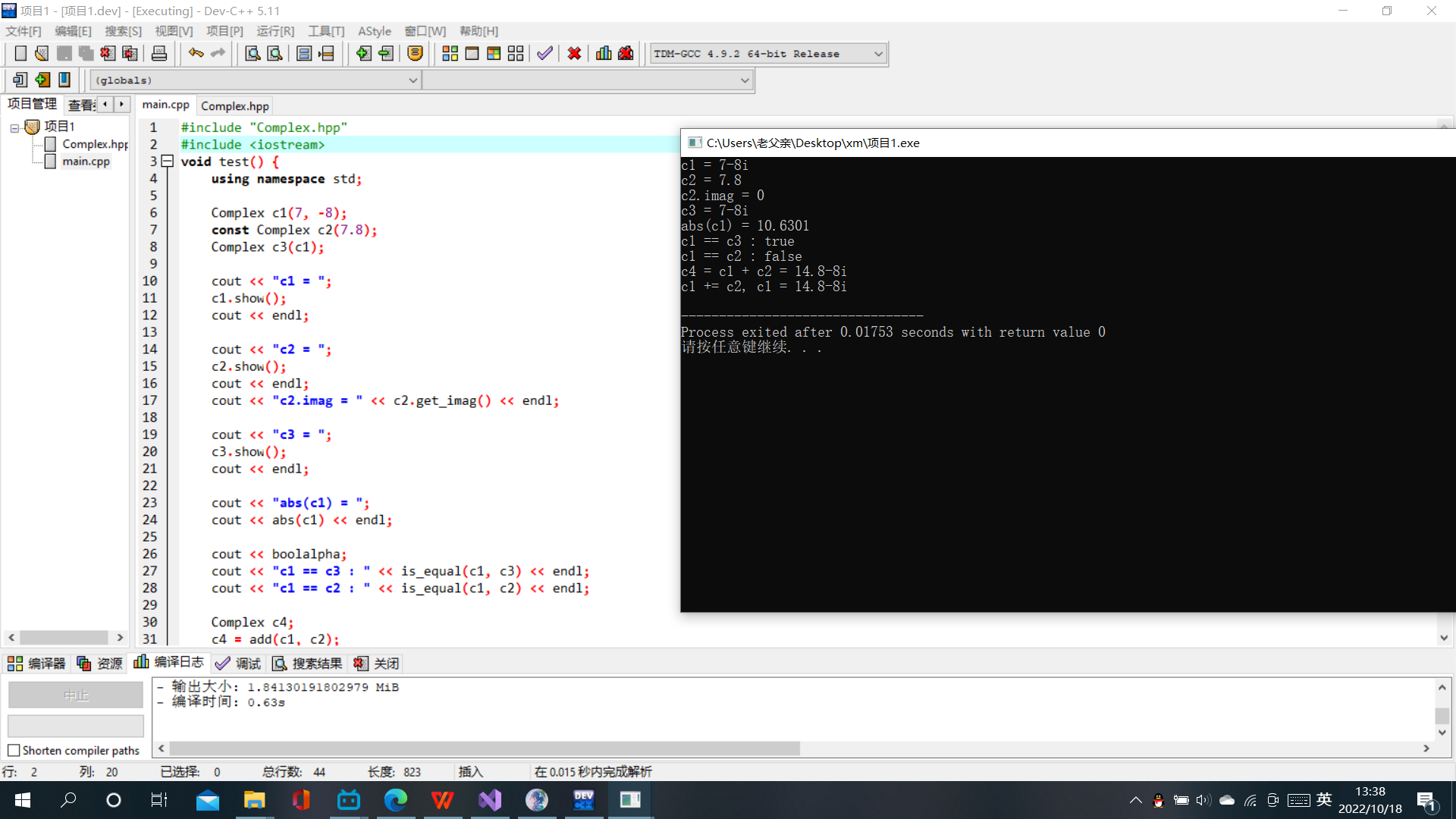Open the TDM-GCC compiler set dropdown
Viewport: 1456px width, 819px height.
click(878, 54)
